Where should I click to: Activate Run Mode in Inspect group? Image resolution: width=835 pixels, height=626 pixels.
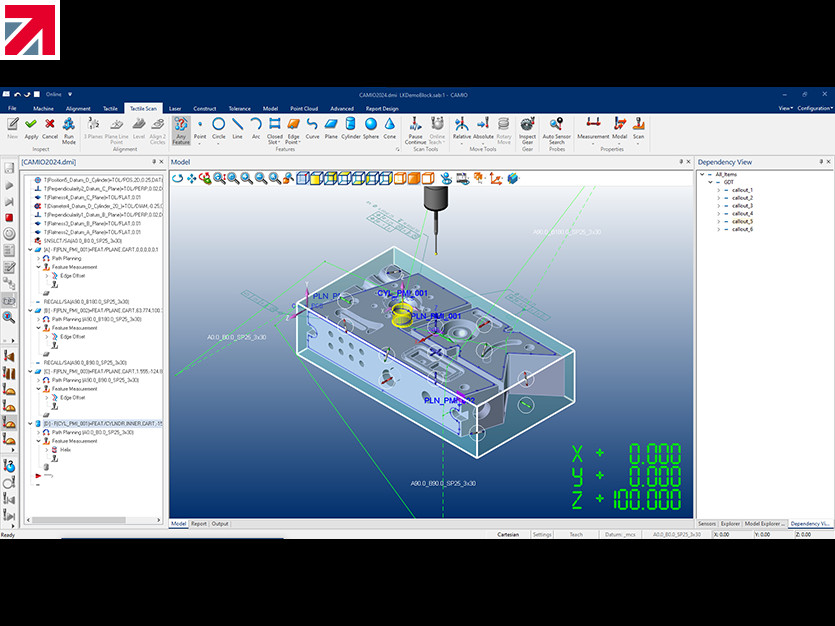pyautogui.click(x=69, y=130)
